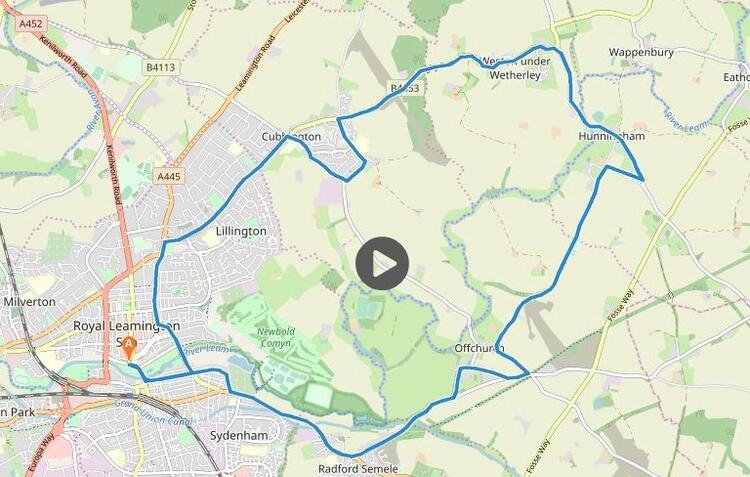Click the Radford Semele label
Viewport: 750px width, 477px height.
358,469
